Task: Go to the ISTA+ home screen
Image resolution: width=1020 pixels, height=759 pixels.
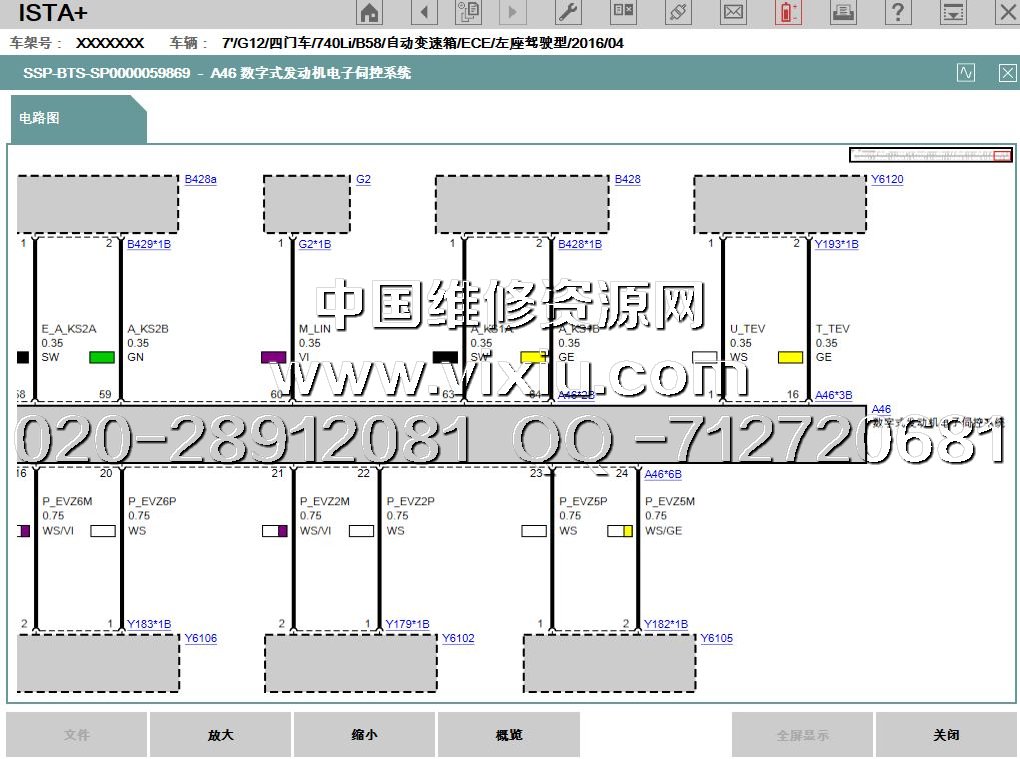Action: (x=370, y=13)
